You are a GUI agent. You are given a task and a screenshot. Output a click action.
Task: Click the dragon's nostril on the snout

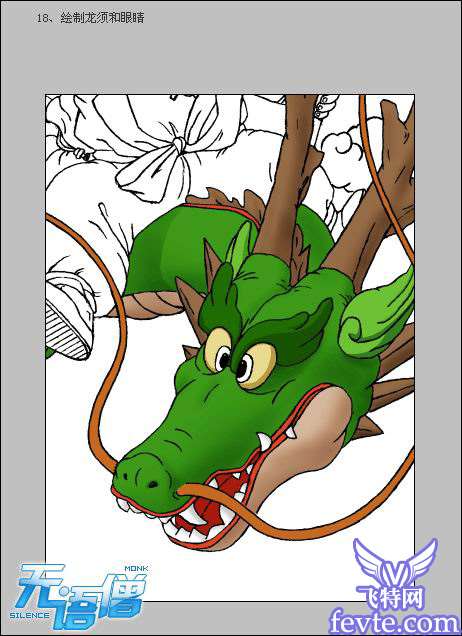click(153, 484)
